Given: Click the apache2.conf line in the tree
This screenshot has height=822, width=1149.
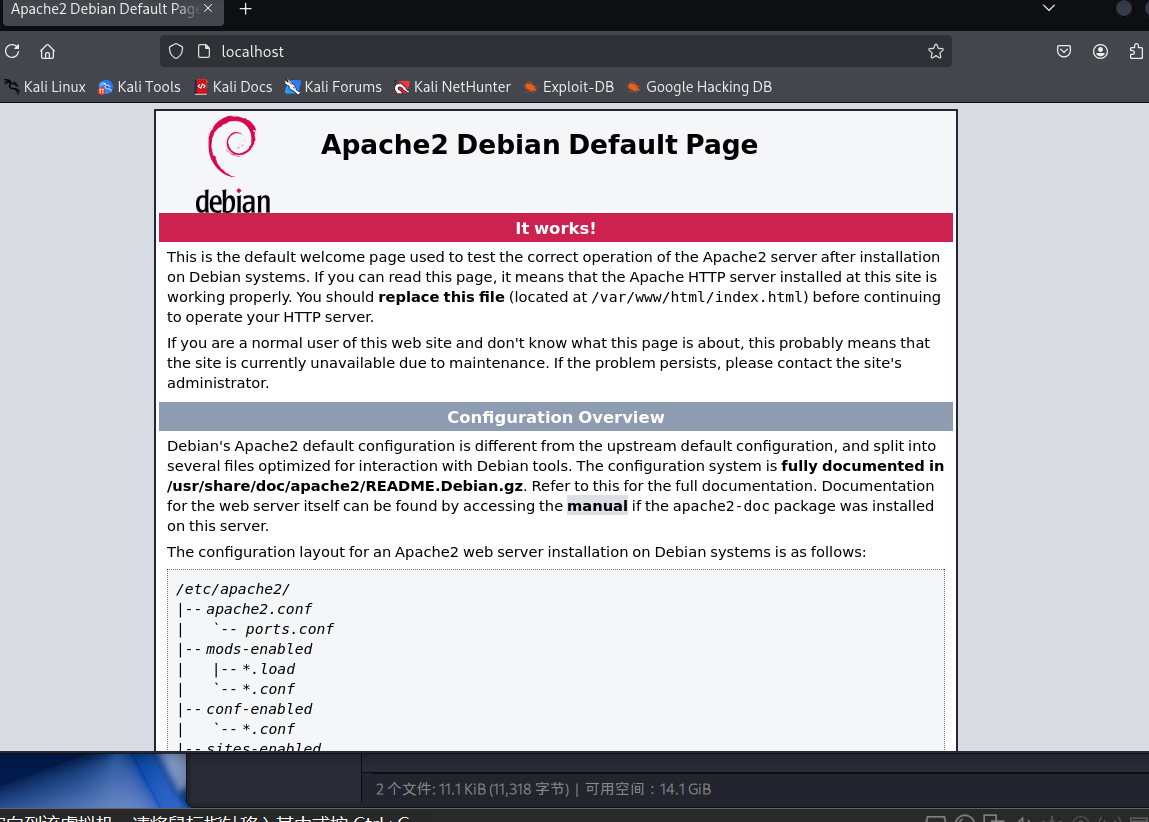Looking at the screenshot, I should coord(259,609).
